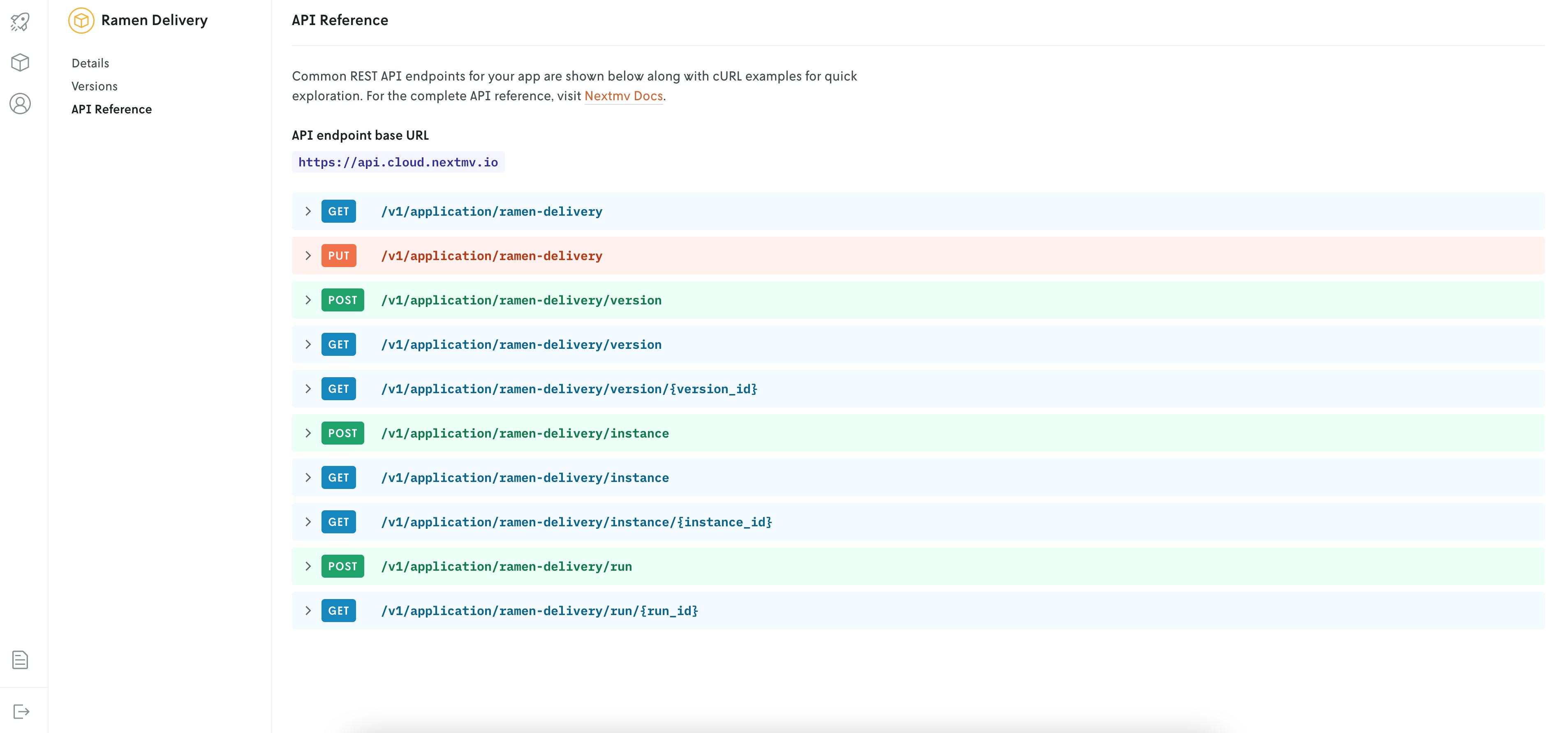
Task: Click the POST badge for instance endpoint
Action: [342, 433]
